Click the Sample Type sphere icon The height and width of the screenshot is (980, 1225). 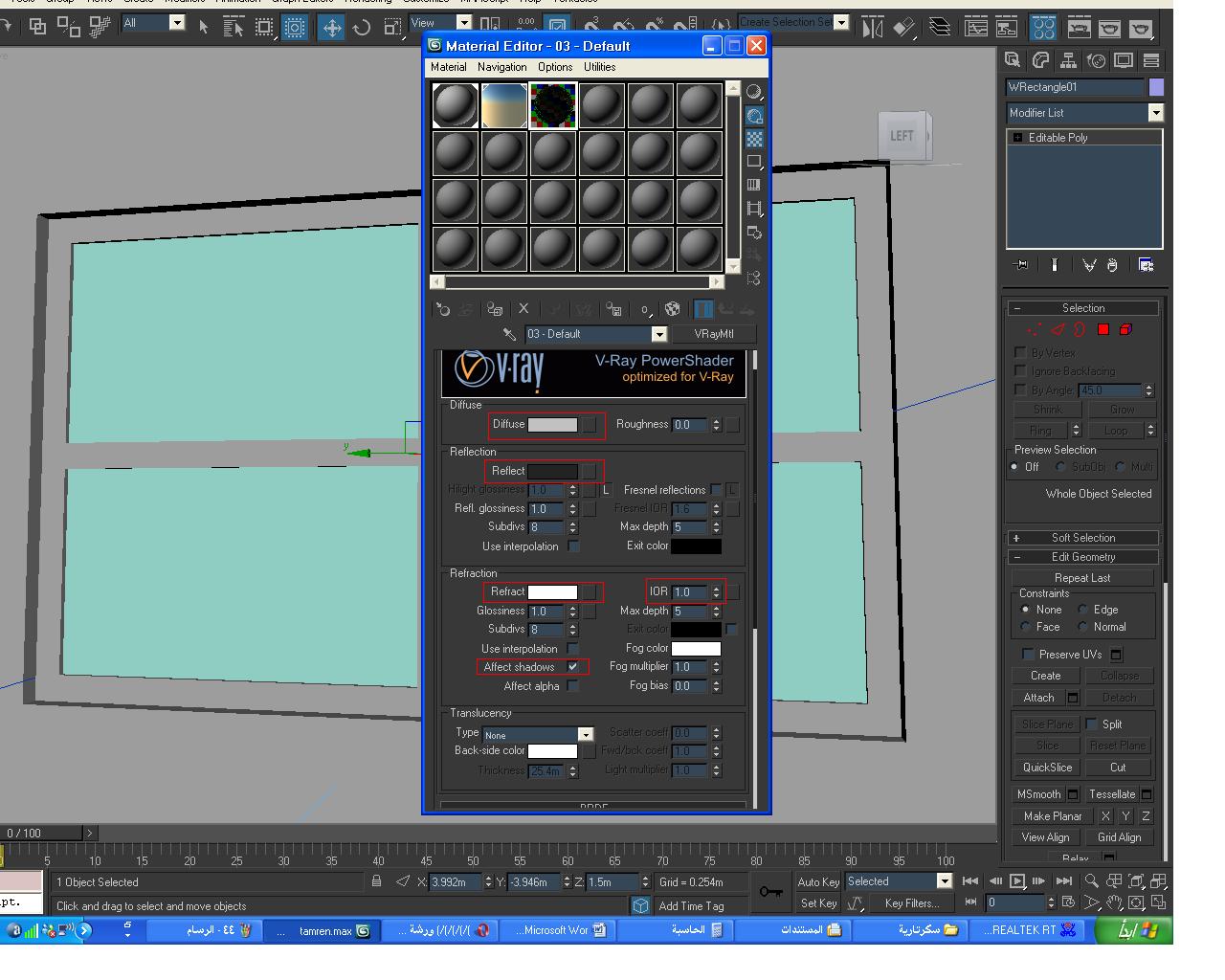pos(754,93)
